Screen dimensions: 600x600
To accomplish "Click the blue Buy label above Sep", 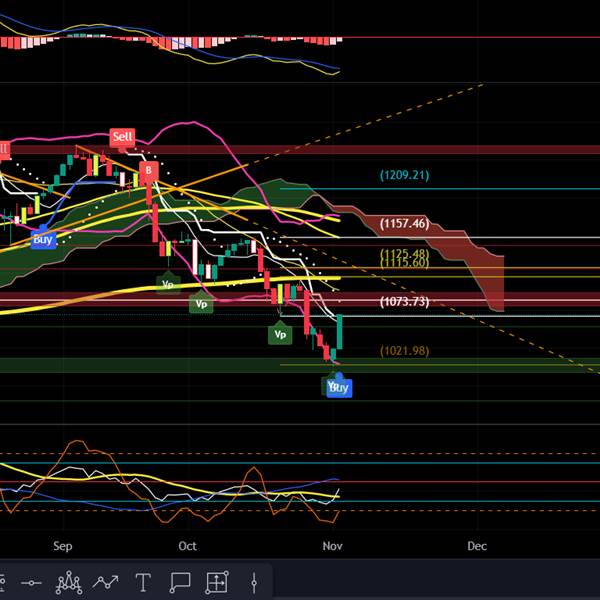I will 43,239.
